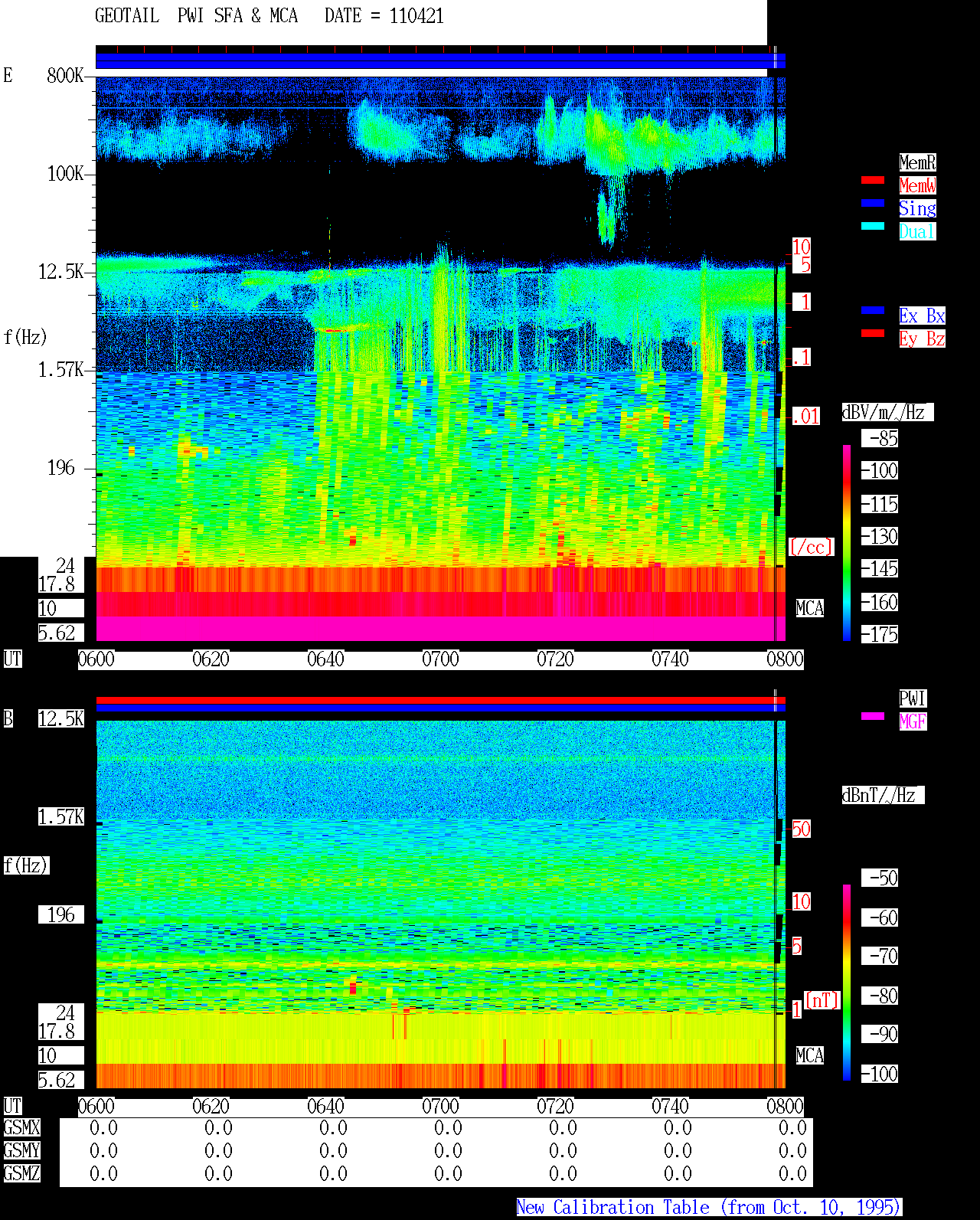This screenshot has width=980, height=1220.
Task: Click the dBV/m/√Hz unit label
Action: pyautogui.click(x=887, y=412)
